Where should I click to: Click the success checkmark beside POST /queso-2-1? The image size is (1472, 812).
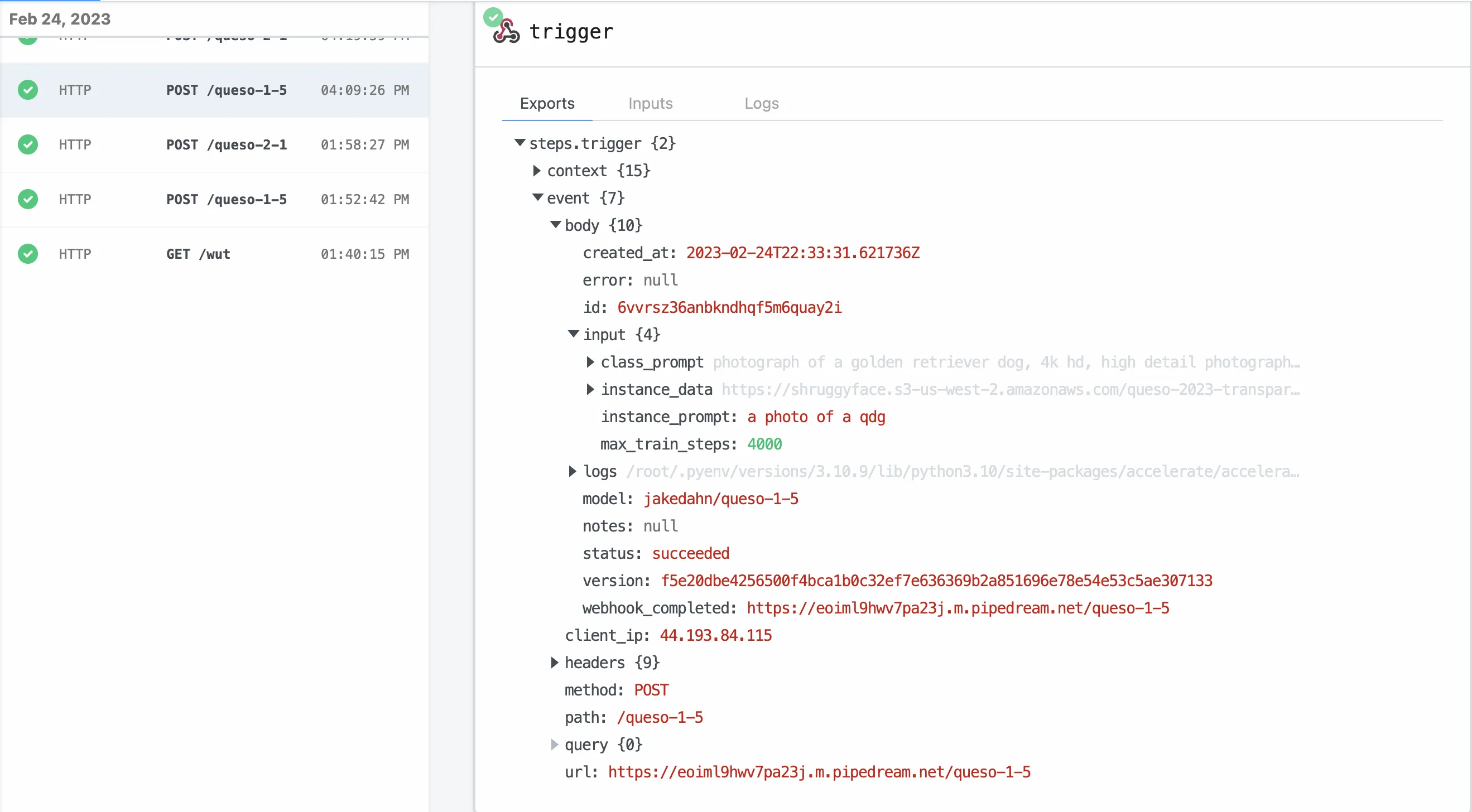(27, 144)
